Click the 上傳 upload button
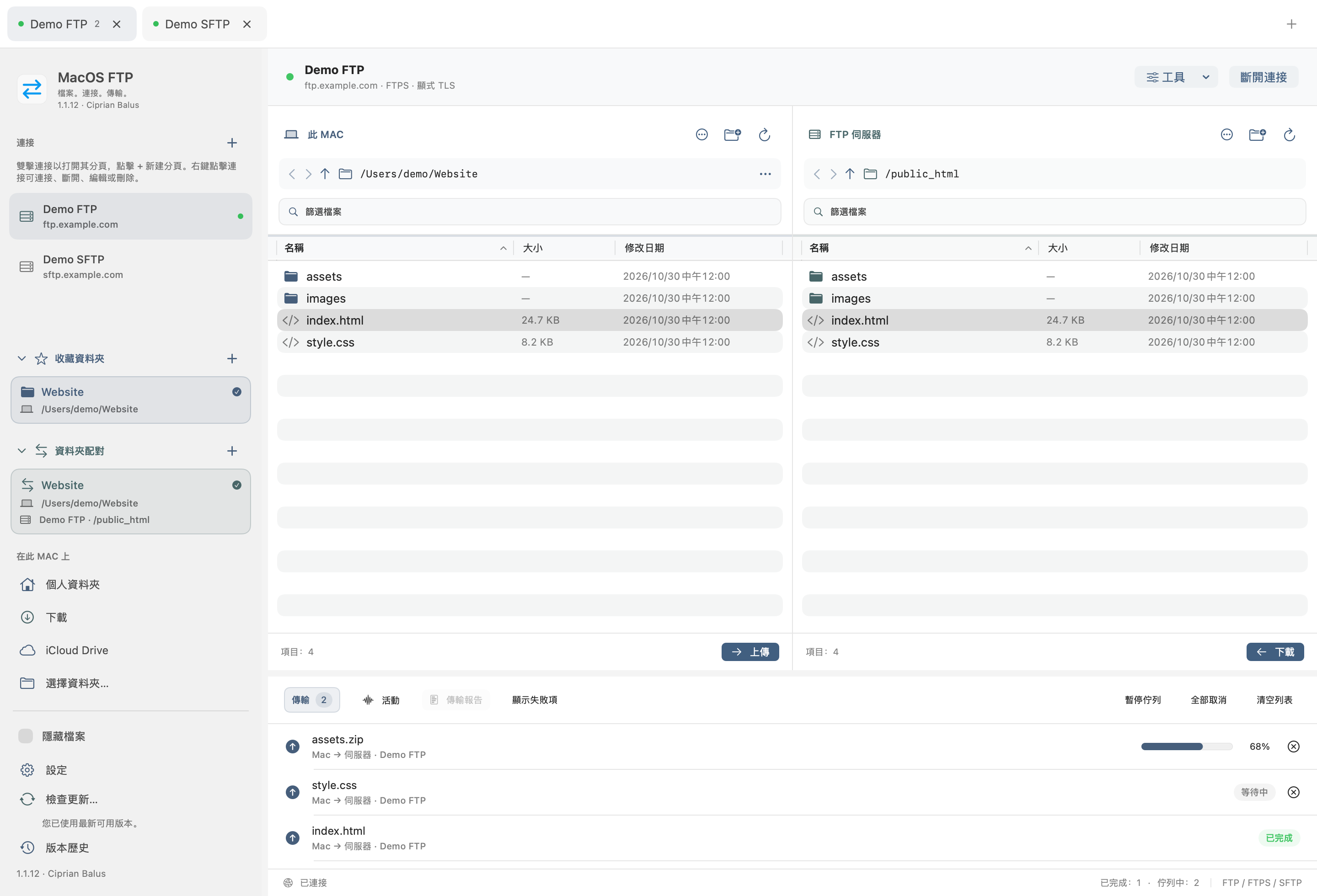This screenshot has height=896, width=1317. tap(750, 652)
